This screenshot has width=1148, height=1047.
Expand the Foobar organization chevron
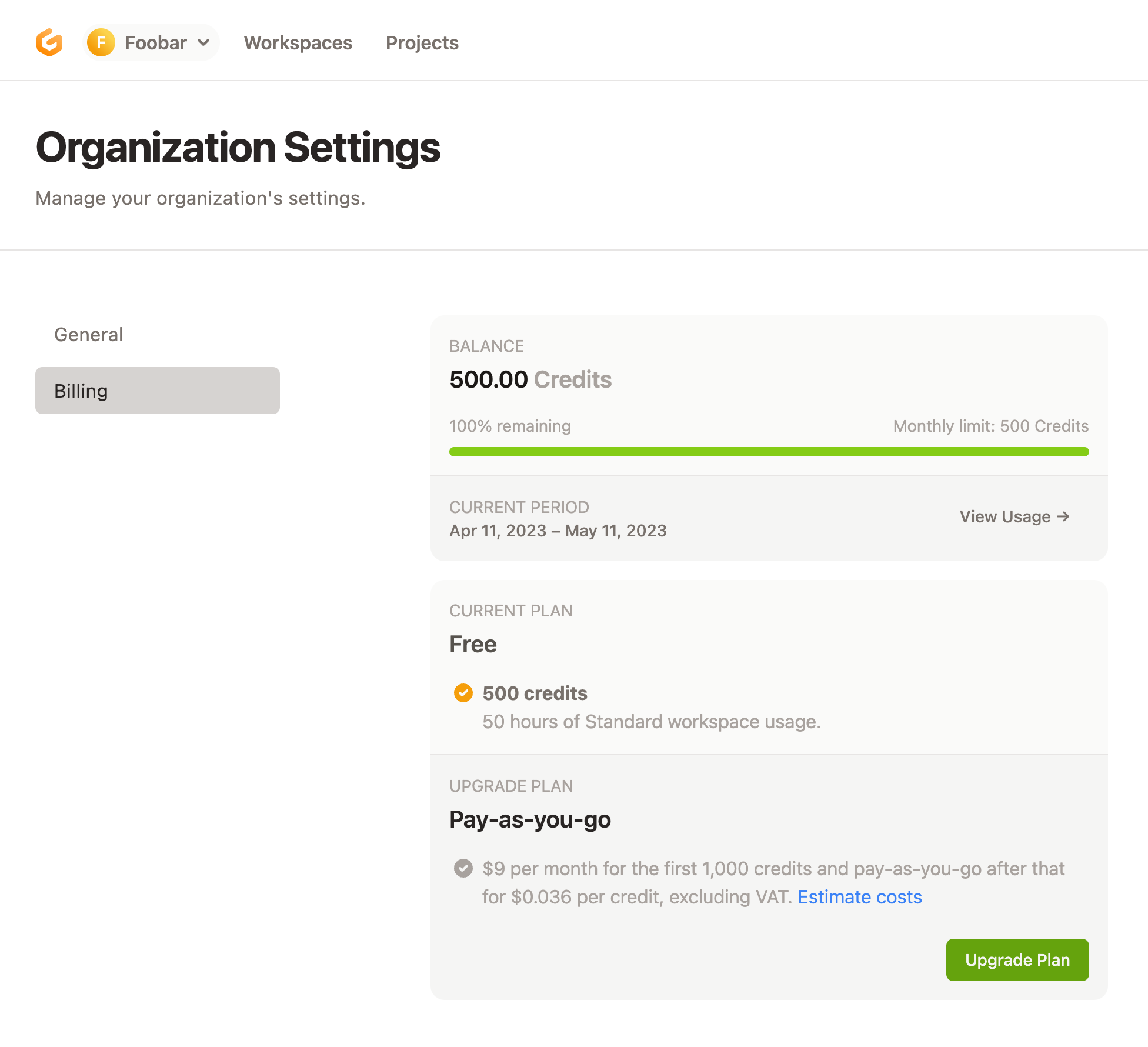coord(203,42)
